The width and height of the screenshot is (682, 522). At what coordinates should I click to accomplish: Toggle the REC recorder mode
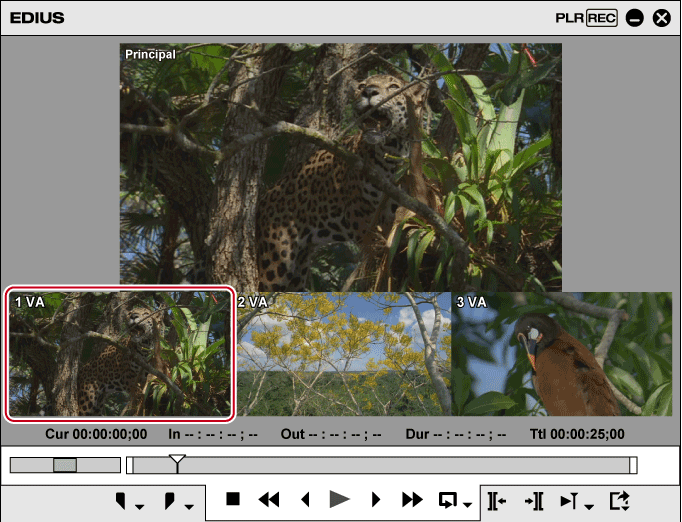point(602,18)
